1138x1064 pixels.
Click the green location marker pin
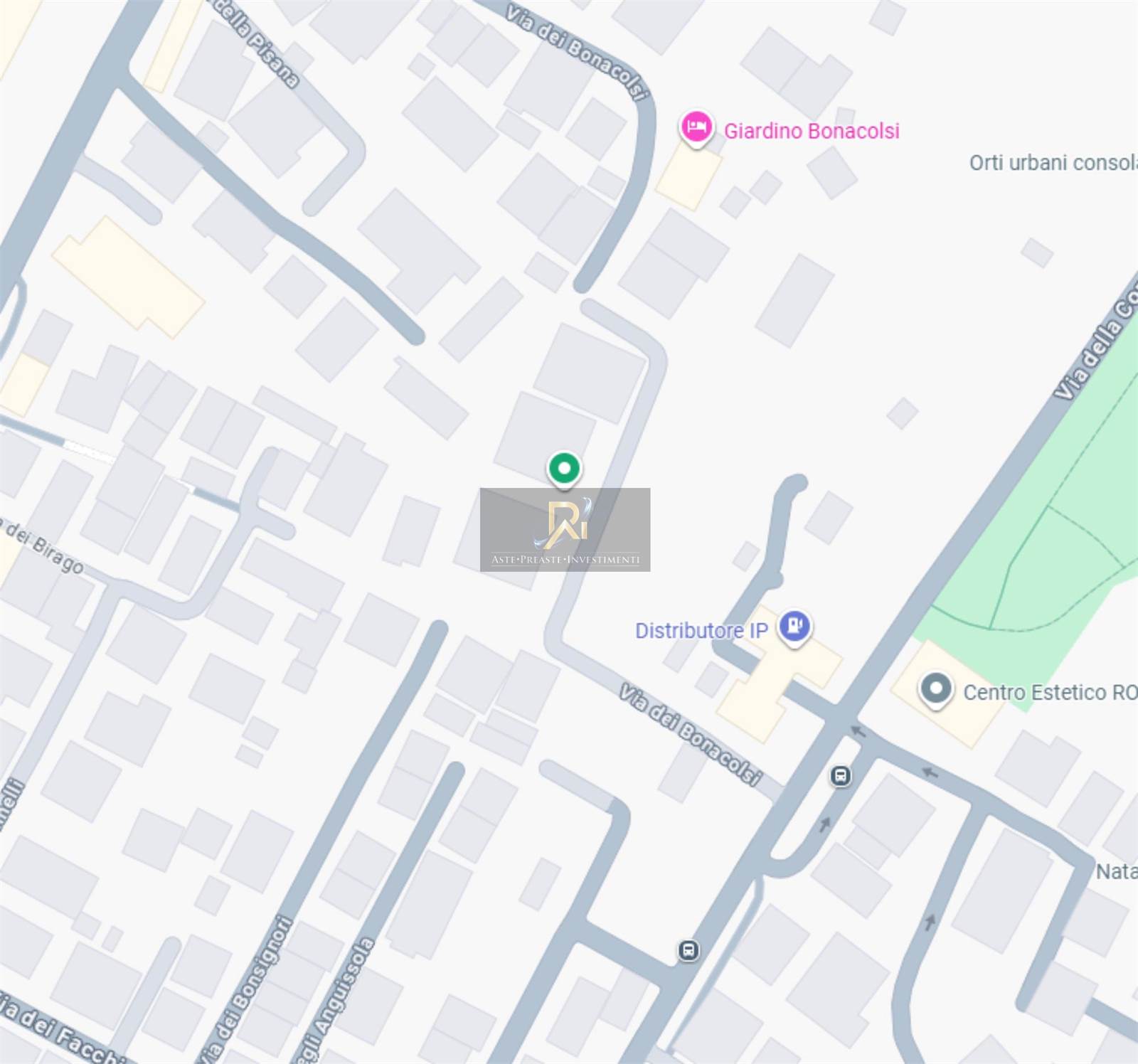(x=564, y=469)
